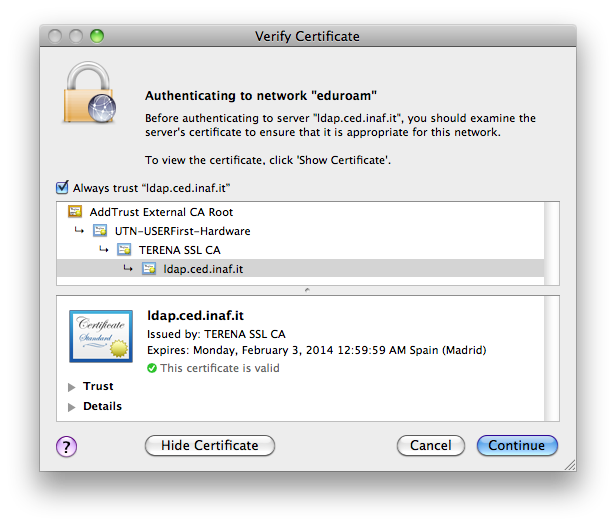Viewport: 616px width, 526px height.
Task: Click the large Certificate Standard thumbnail
Action: [101, 336]
